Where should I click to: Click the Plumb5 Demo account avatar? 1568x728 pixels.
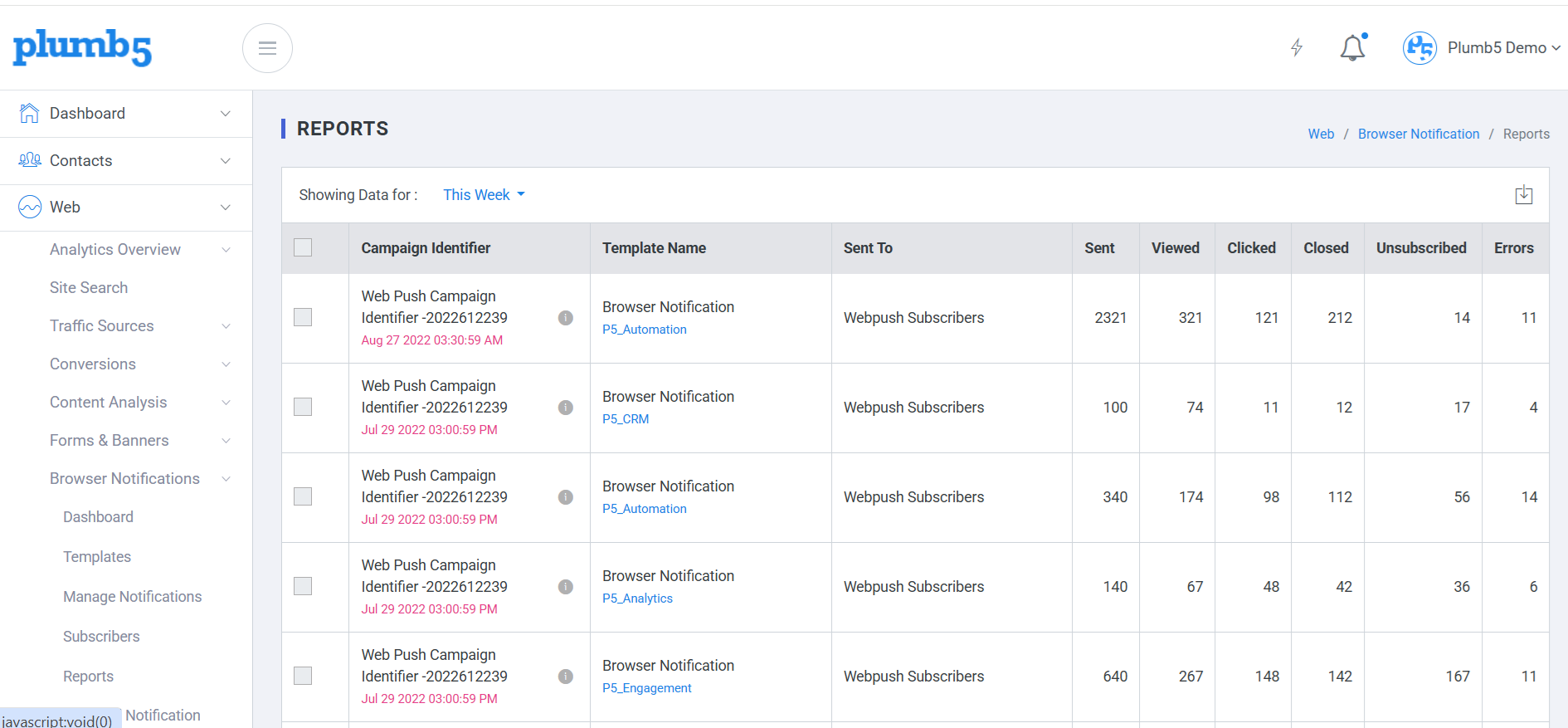point(1419,47)
